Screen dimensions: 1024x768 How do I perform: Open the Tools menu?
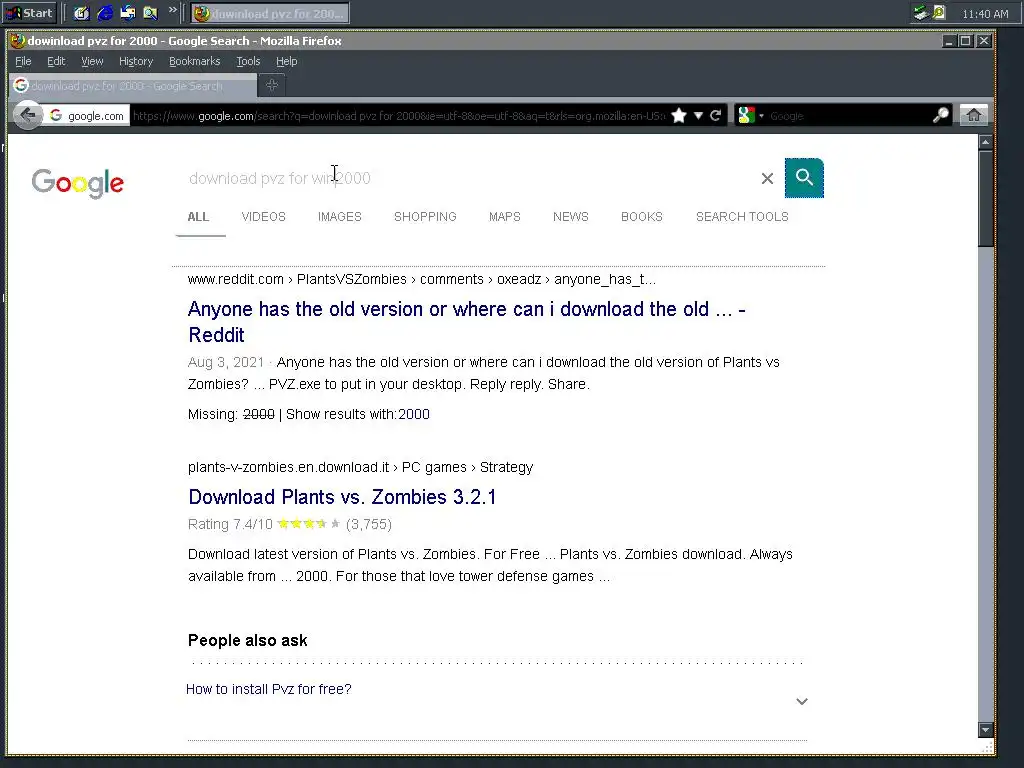(x=248, y=61)
